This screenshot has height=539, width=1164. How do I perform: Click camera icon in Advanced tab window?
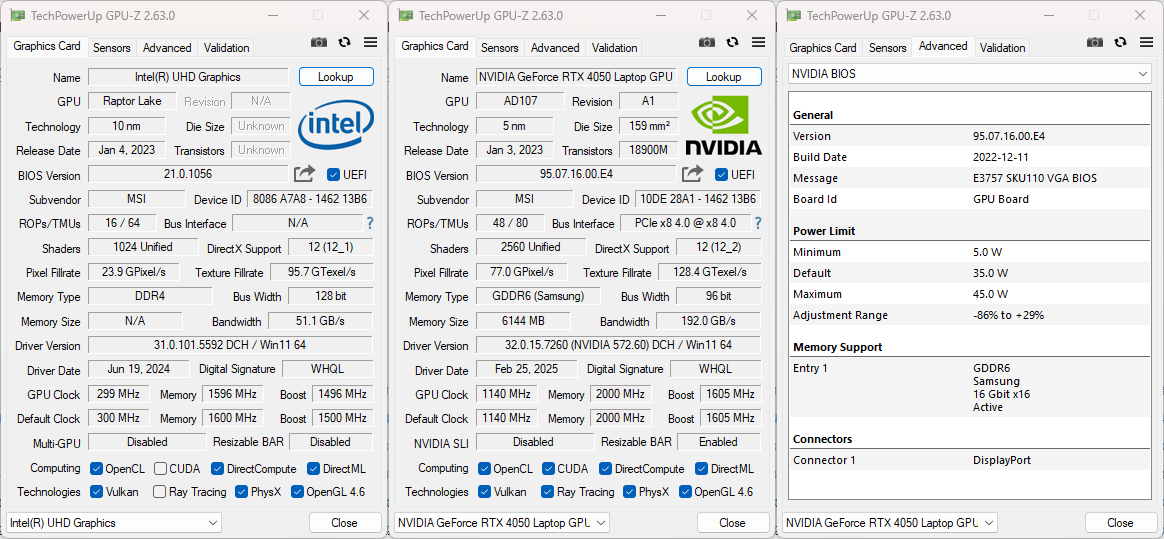tap(1096, 42)
